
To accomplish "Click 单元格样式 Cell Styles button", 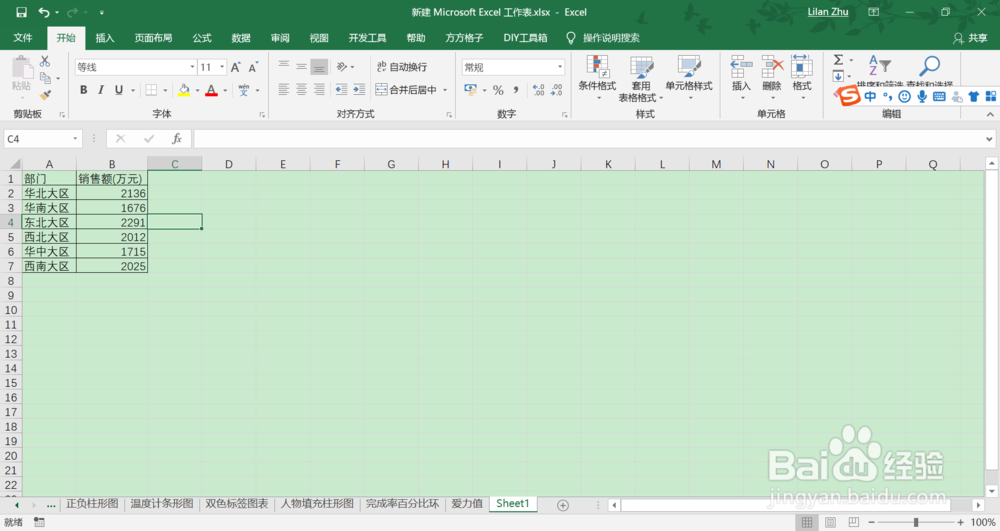I will 689,78.
